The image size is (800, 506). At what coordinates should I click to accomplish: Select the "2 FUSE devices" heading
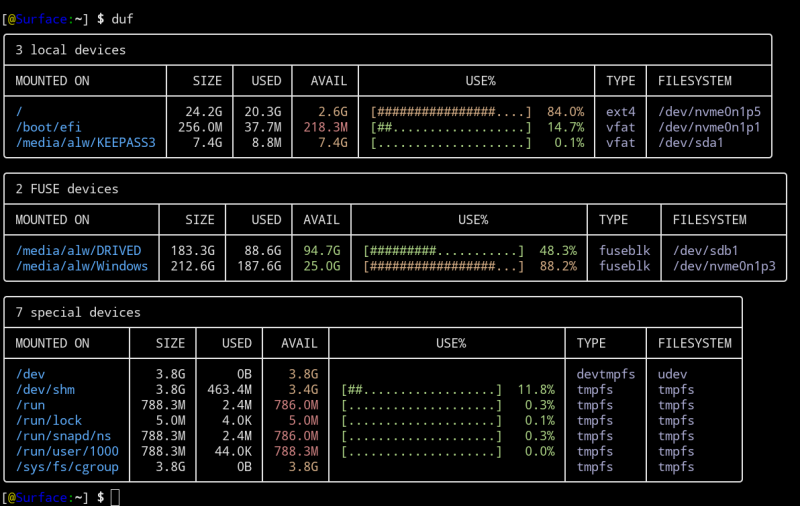point(67,188)
